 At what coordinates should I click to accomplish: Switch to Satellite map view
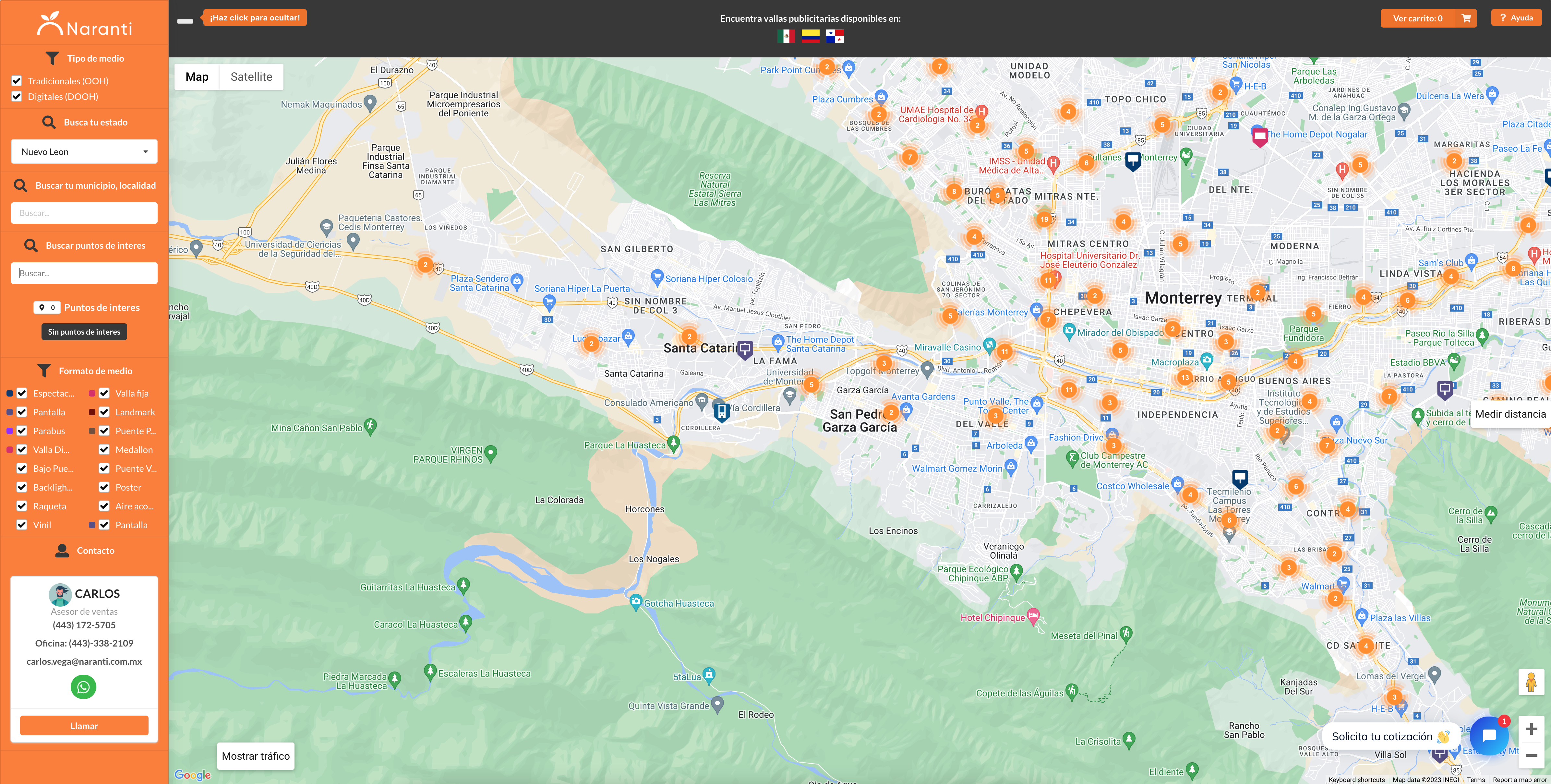tap(251, 77)
